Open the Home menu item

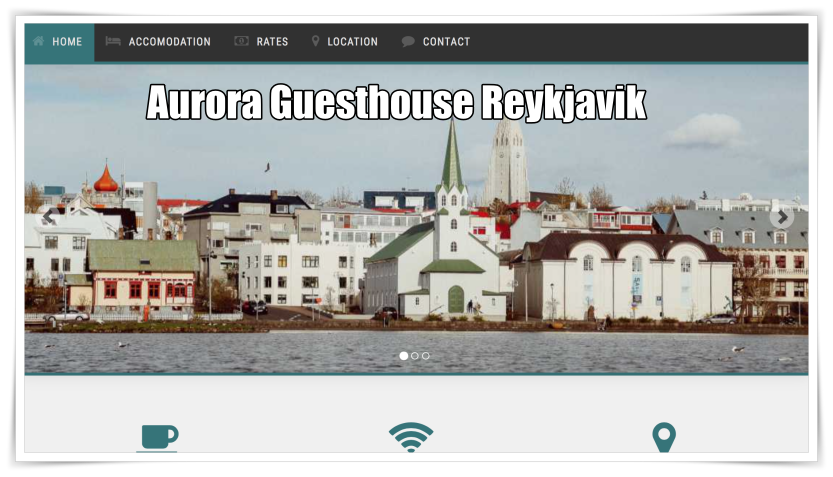click(60, 42)
